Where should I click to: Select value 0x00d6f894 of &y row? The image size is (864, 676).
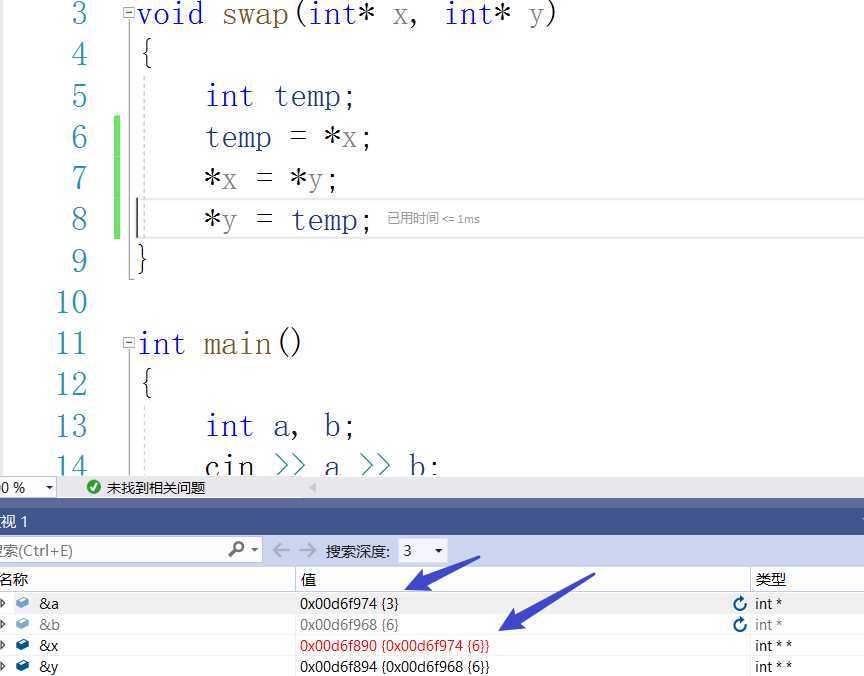[x=395, y=667]
